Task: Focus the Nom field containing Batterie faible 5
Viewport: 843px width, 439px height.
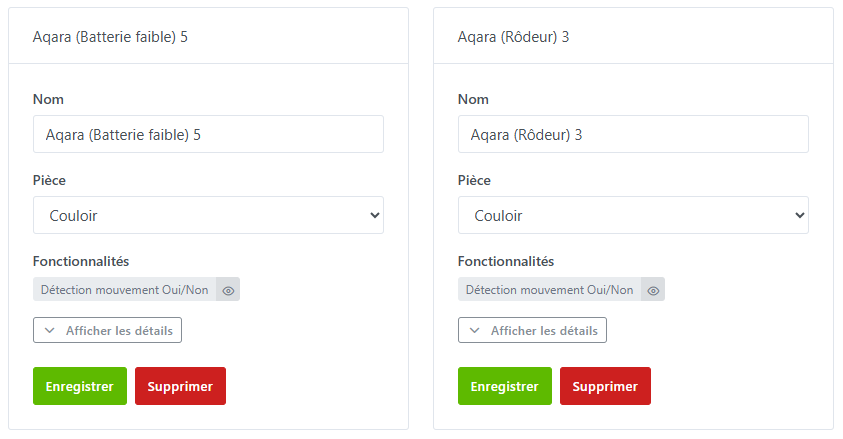Action: 208,134
